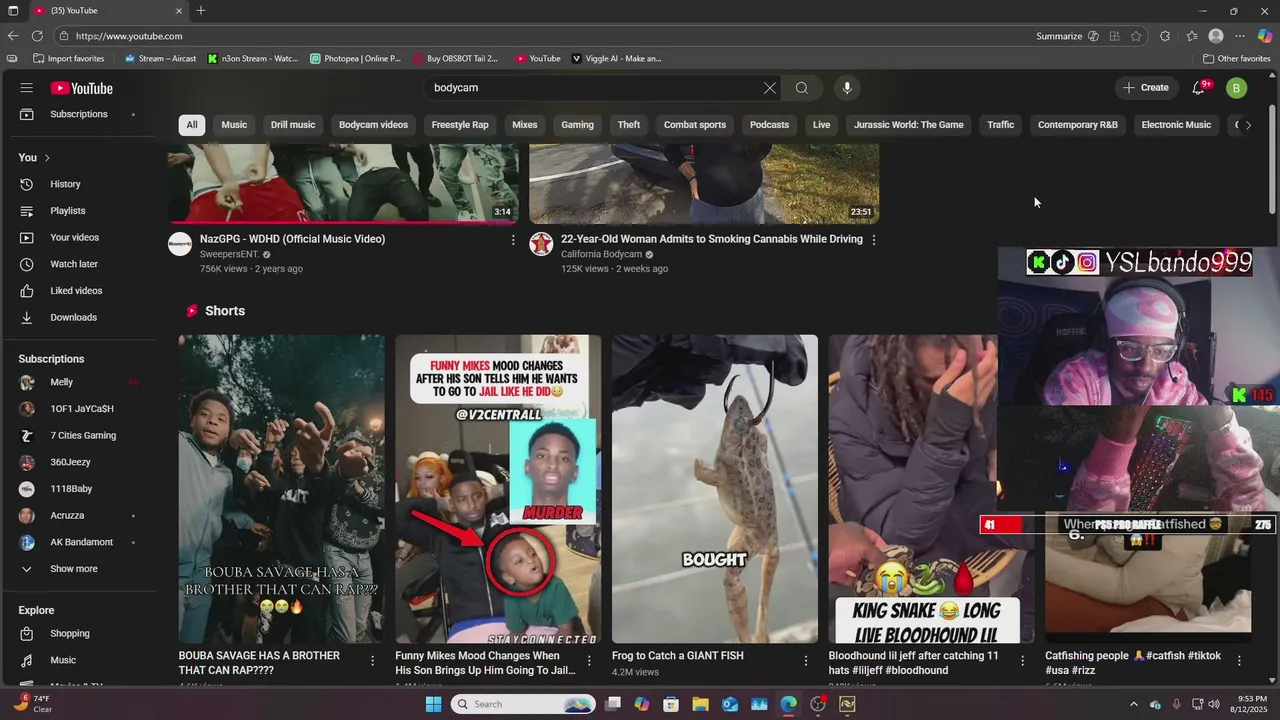Select the Bodycam videos chip
This screenshot has width=1280, height=720.
click(373, 125)
